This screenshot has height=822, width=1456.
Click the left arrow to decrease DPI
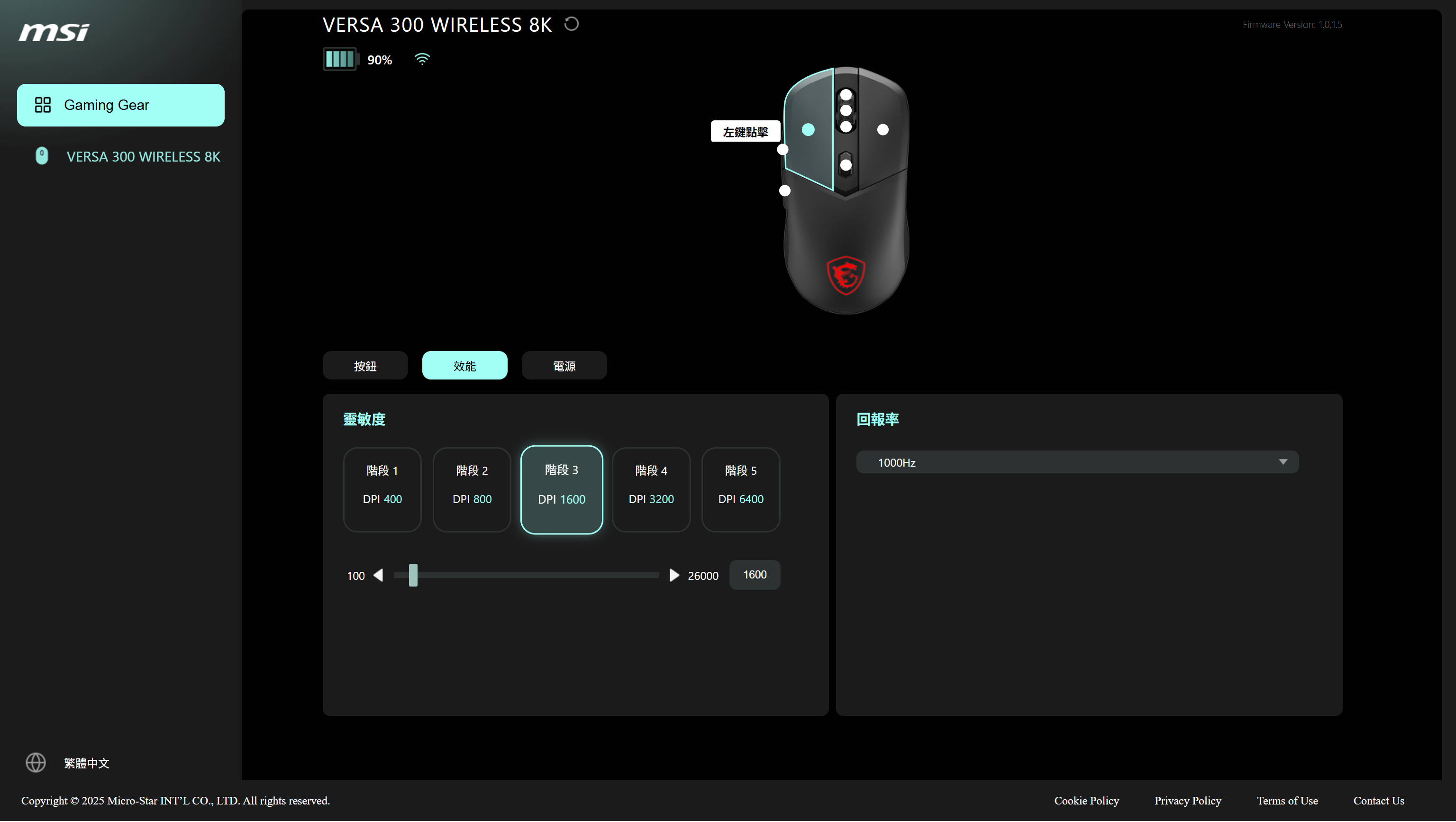(x=378, y=575)
